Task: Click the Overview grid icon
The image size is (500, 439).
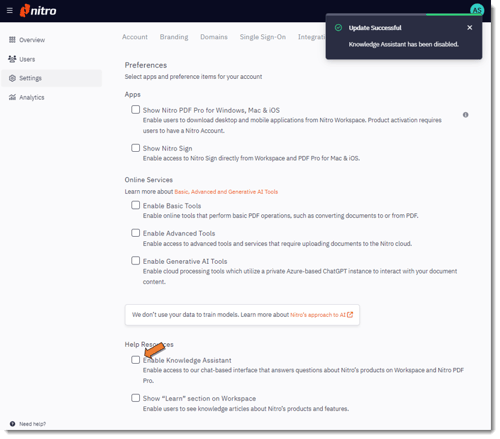Action: click(12, 40)
